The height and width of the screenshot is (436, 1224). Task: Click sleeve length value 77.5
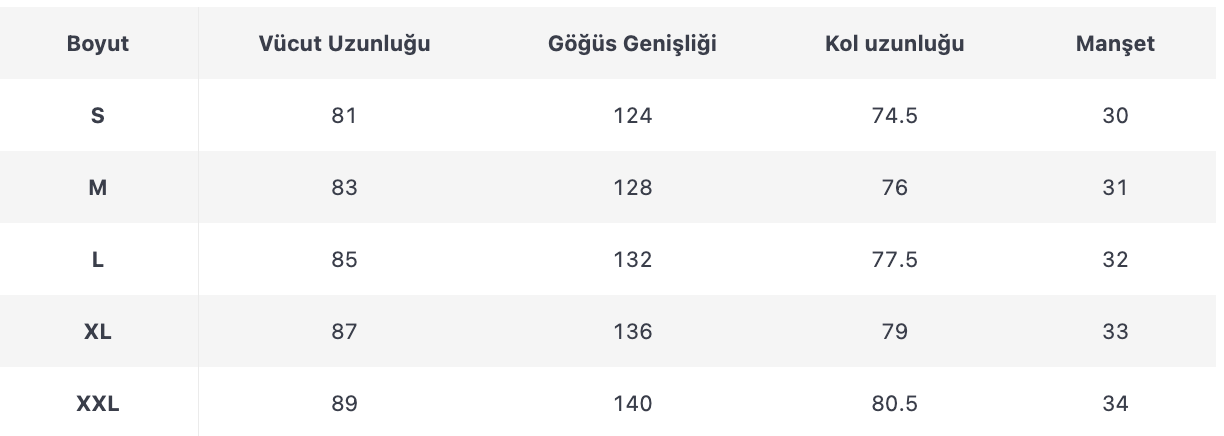(895, 260)
